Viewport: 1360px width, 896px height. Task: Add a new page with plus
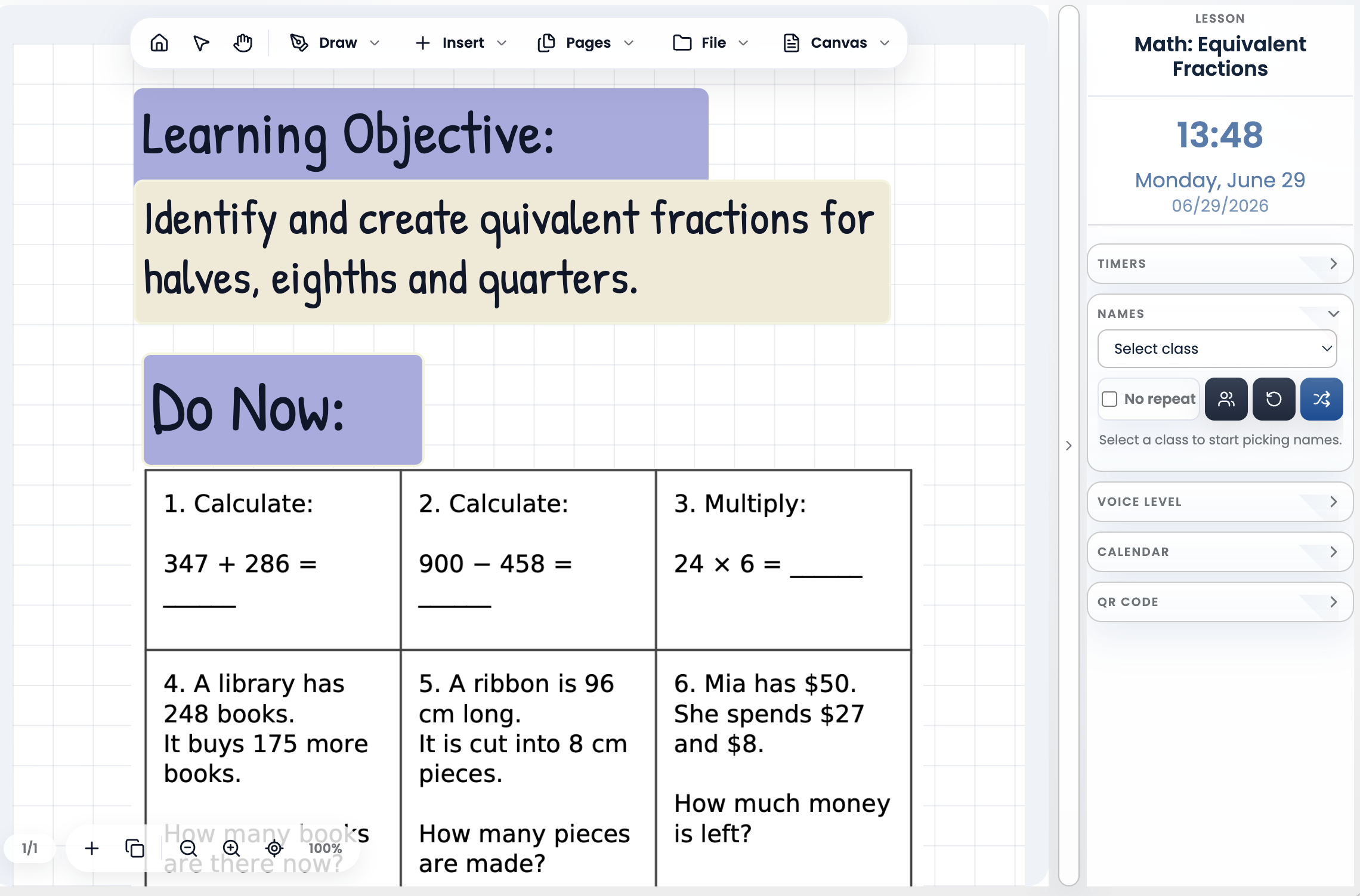92,848
